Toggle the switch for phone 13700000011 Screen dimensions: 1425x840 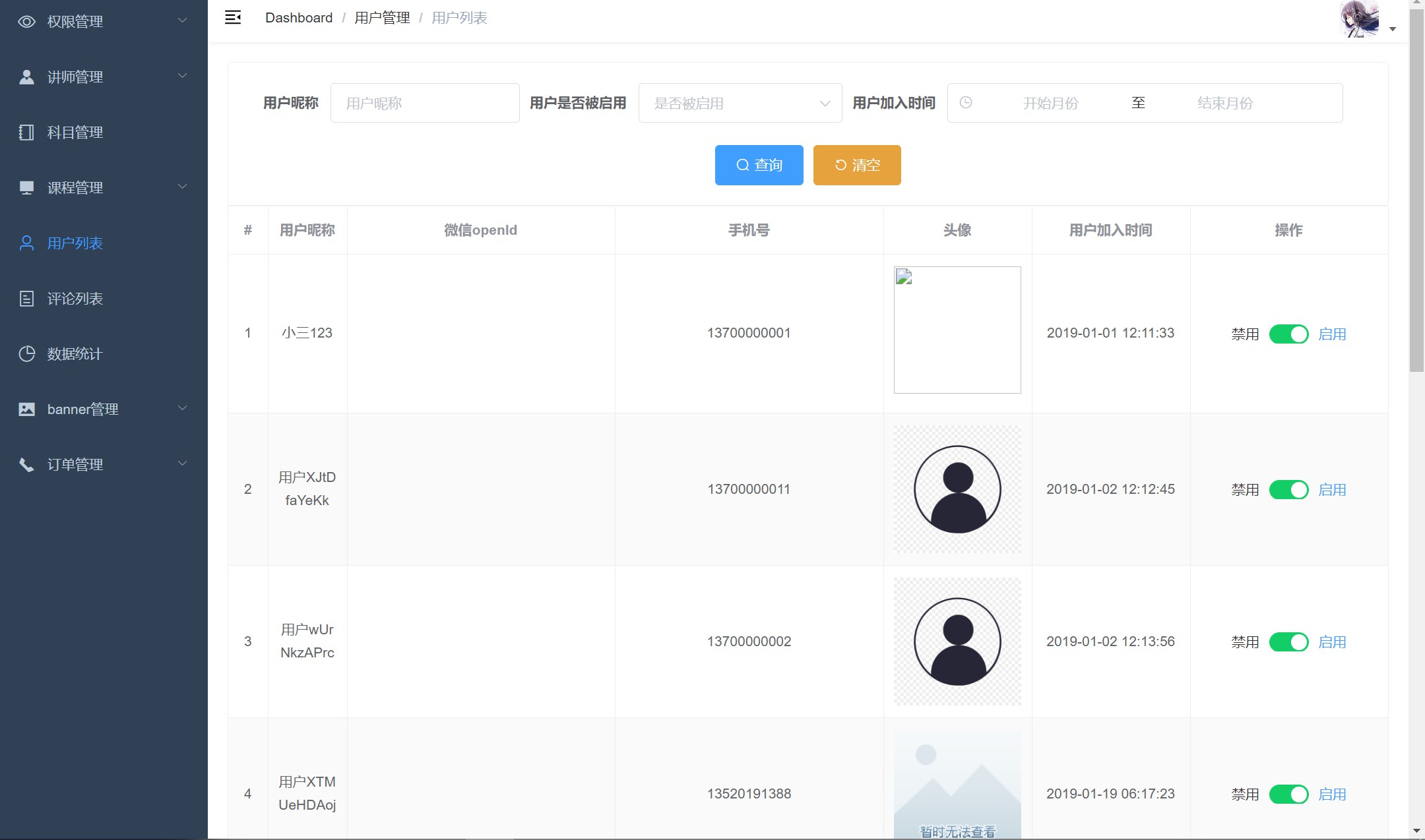[1288, 490]
